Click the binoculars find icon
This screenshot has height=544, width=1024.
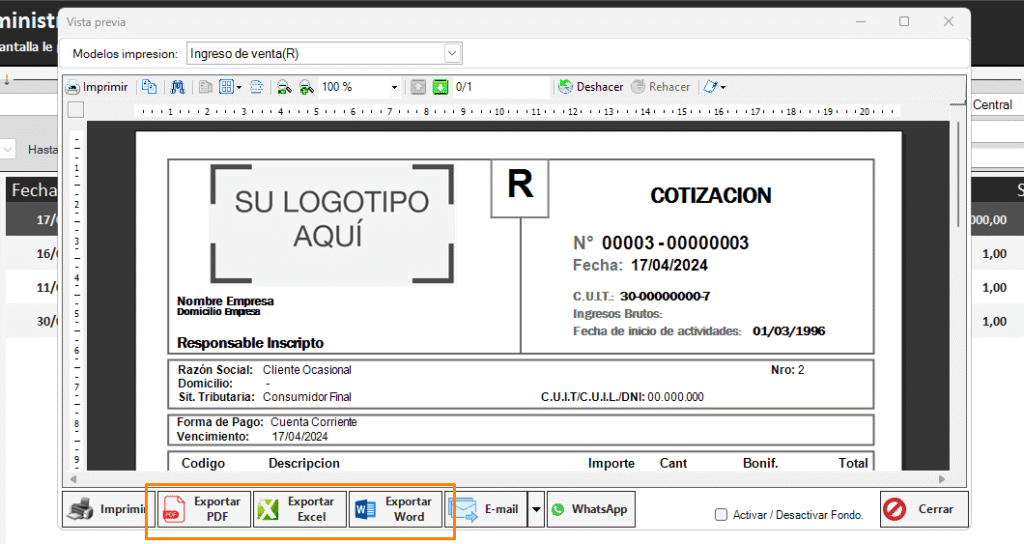(178, 87)
